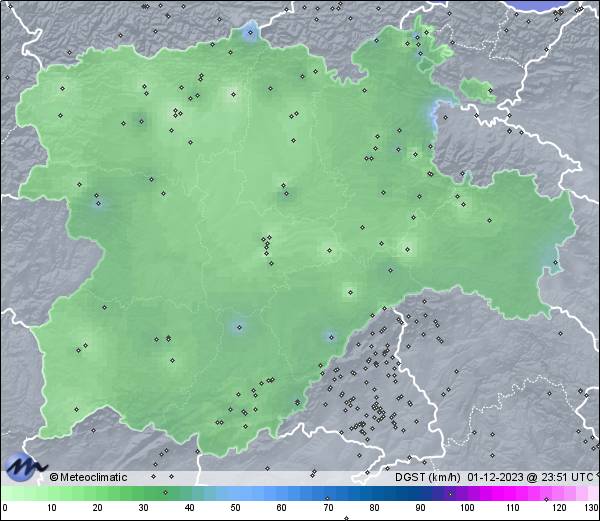Image resolution: width=600 pixels, height=521 pixels.
Task: Click scale label 60
Action: click(x=281, y=508)
